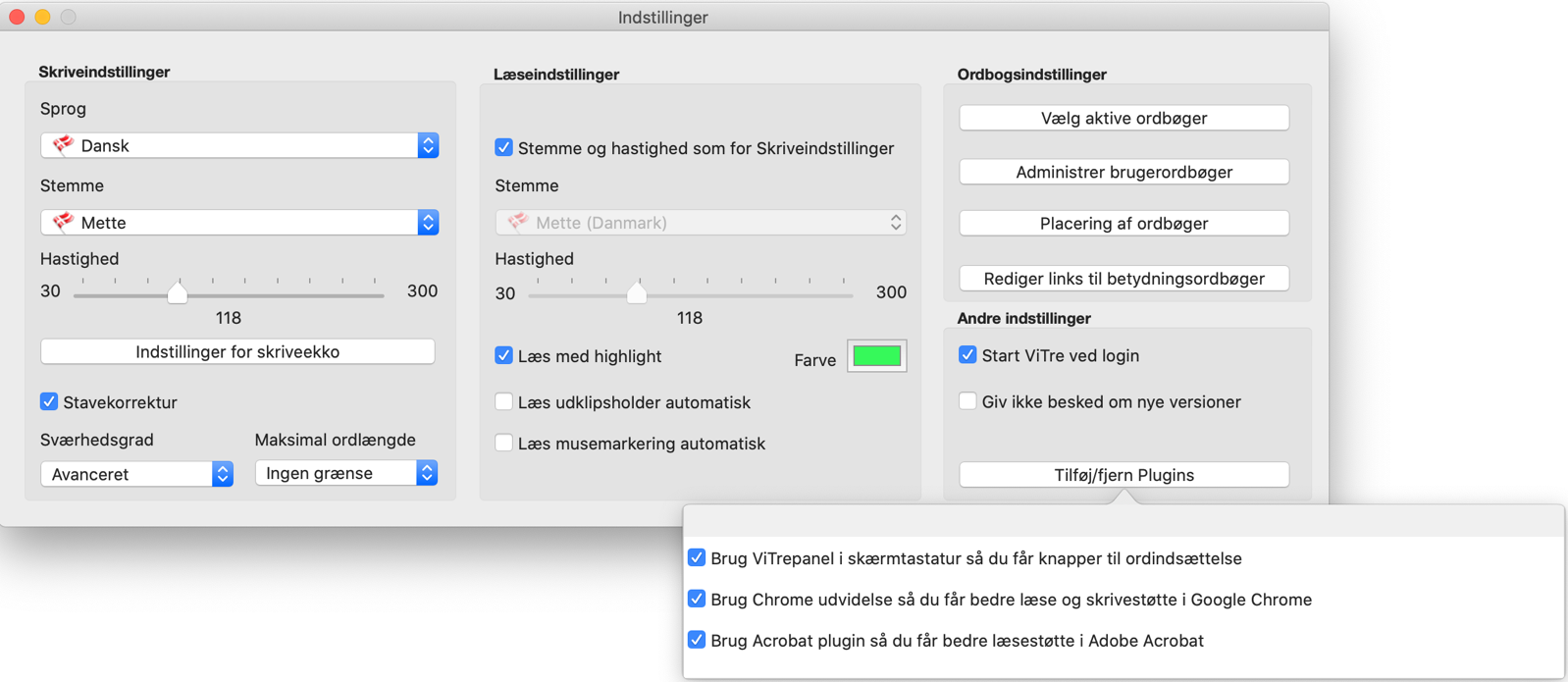Open Maksimal ordlængde dropdown
Viewport: 1568px width, 682px height.
pos(345,473)
